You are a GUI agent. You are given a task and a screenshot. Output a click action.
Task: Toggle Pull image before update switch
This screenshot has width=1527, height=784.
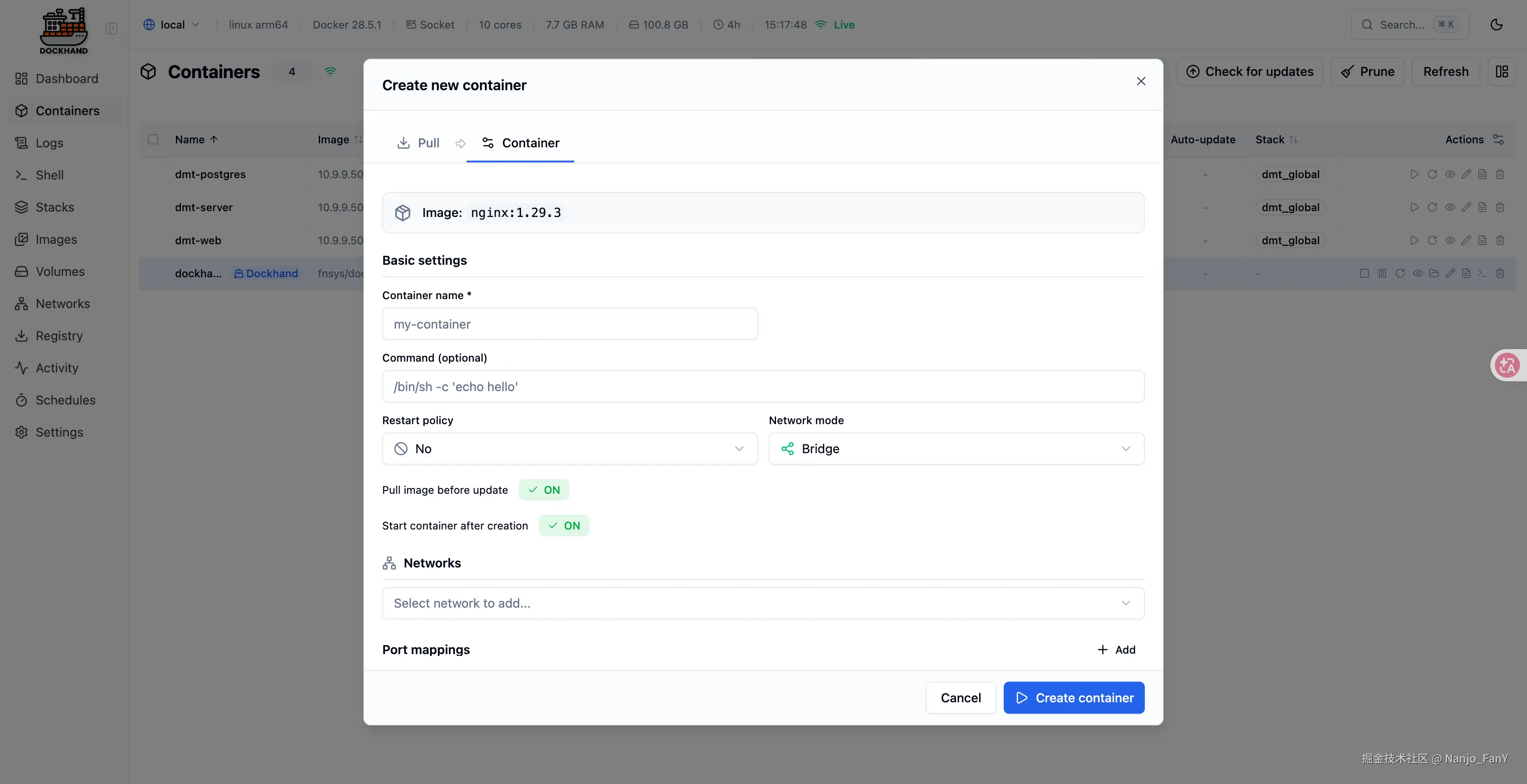pos(543,490)
